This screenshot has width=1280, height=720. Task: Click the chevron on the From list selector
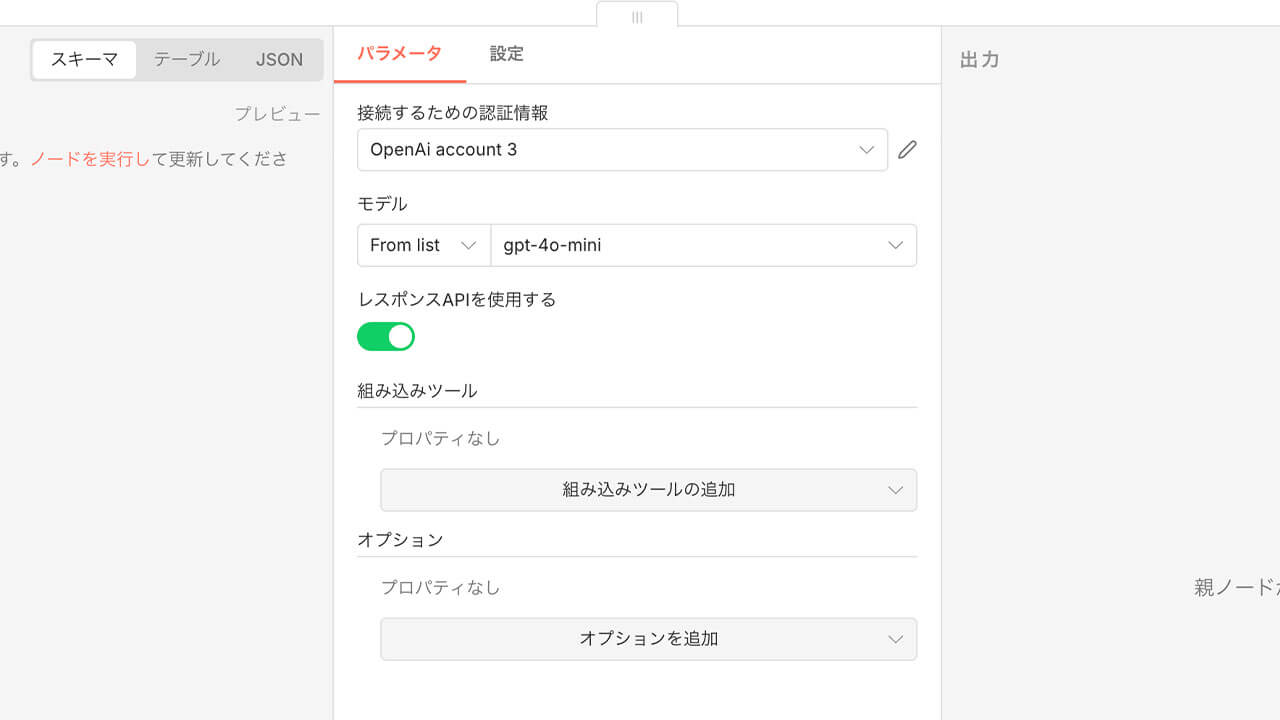pyautogui.click(x=466, y=245)
